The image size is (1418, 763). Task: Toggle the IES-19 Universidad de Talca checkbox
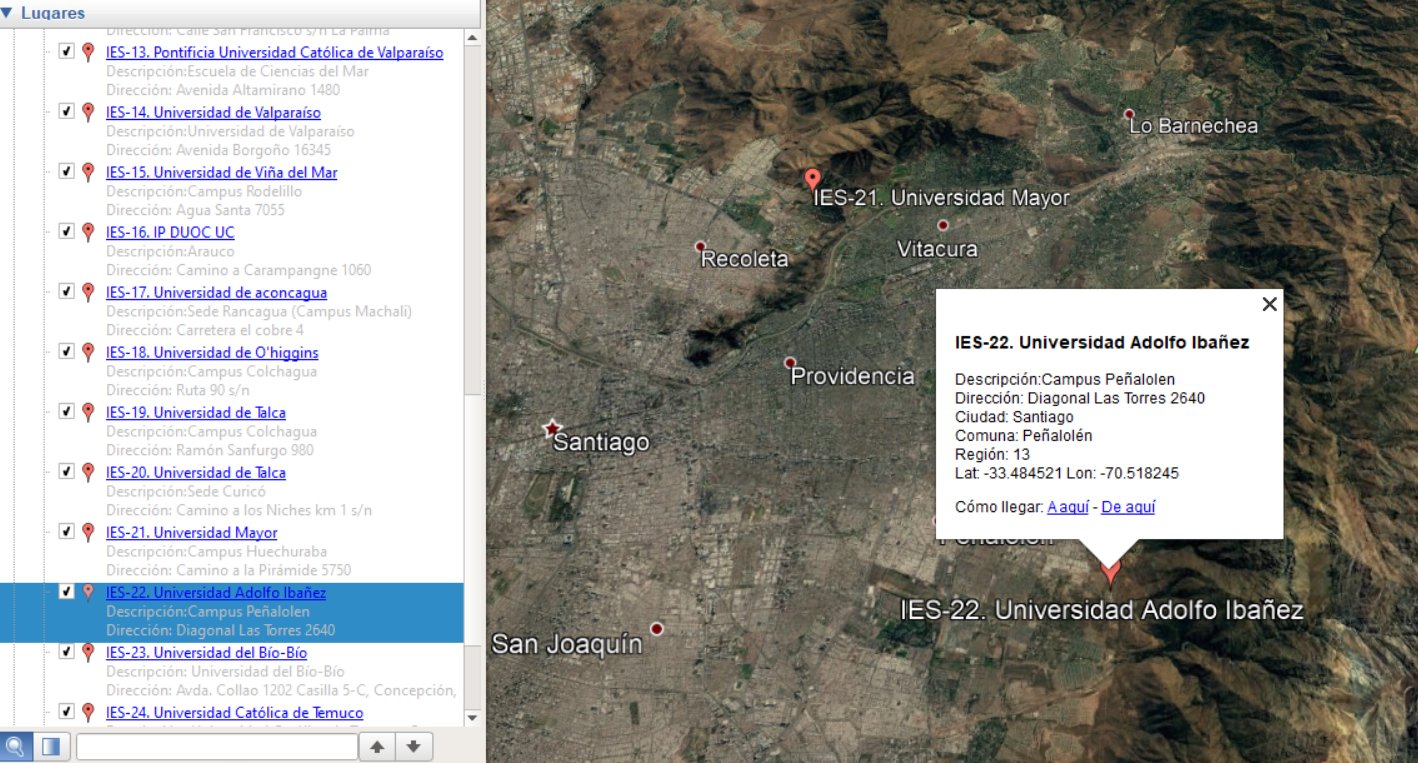[66, 411]
